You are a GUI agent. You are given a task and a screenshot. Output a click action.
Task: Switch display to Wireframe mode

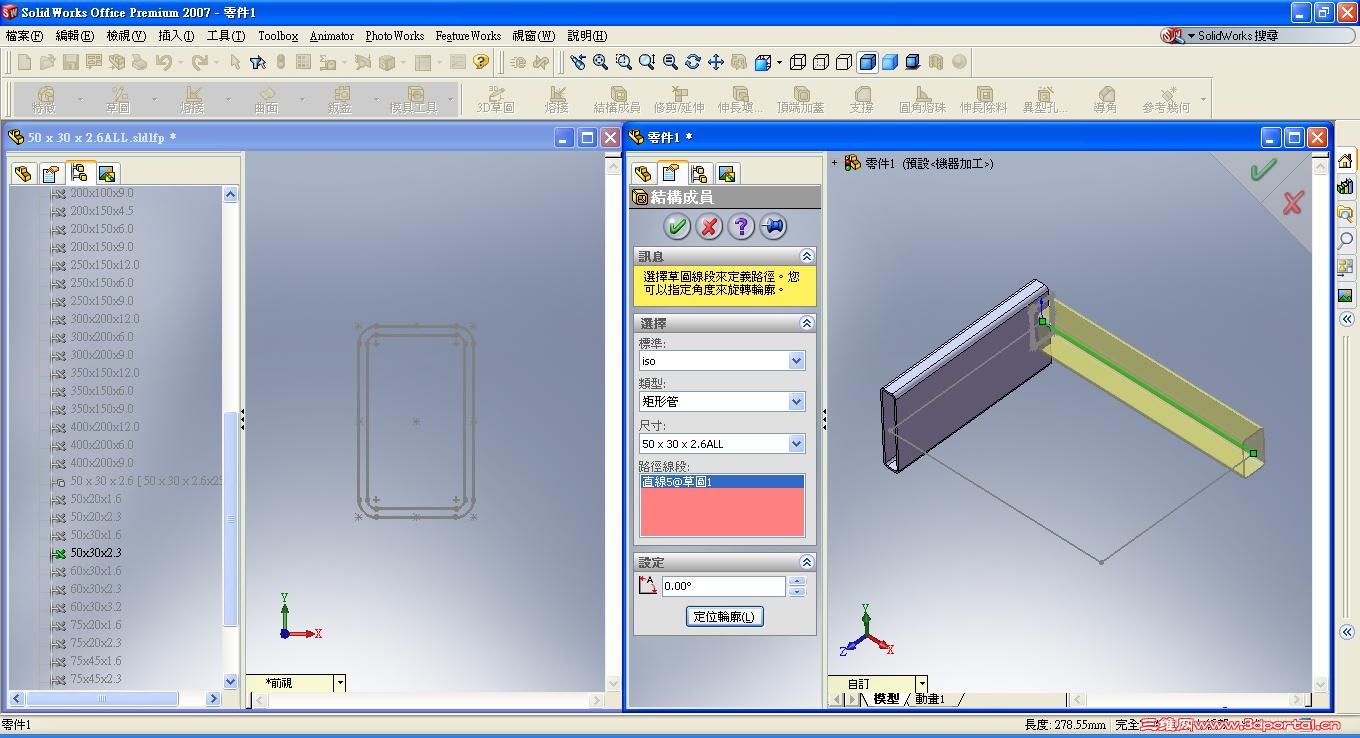click(x=798, y=62)
